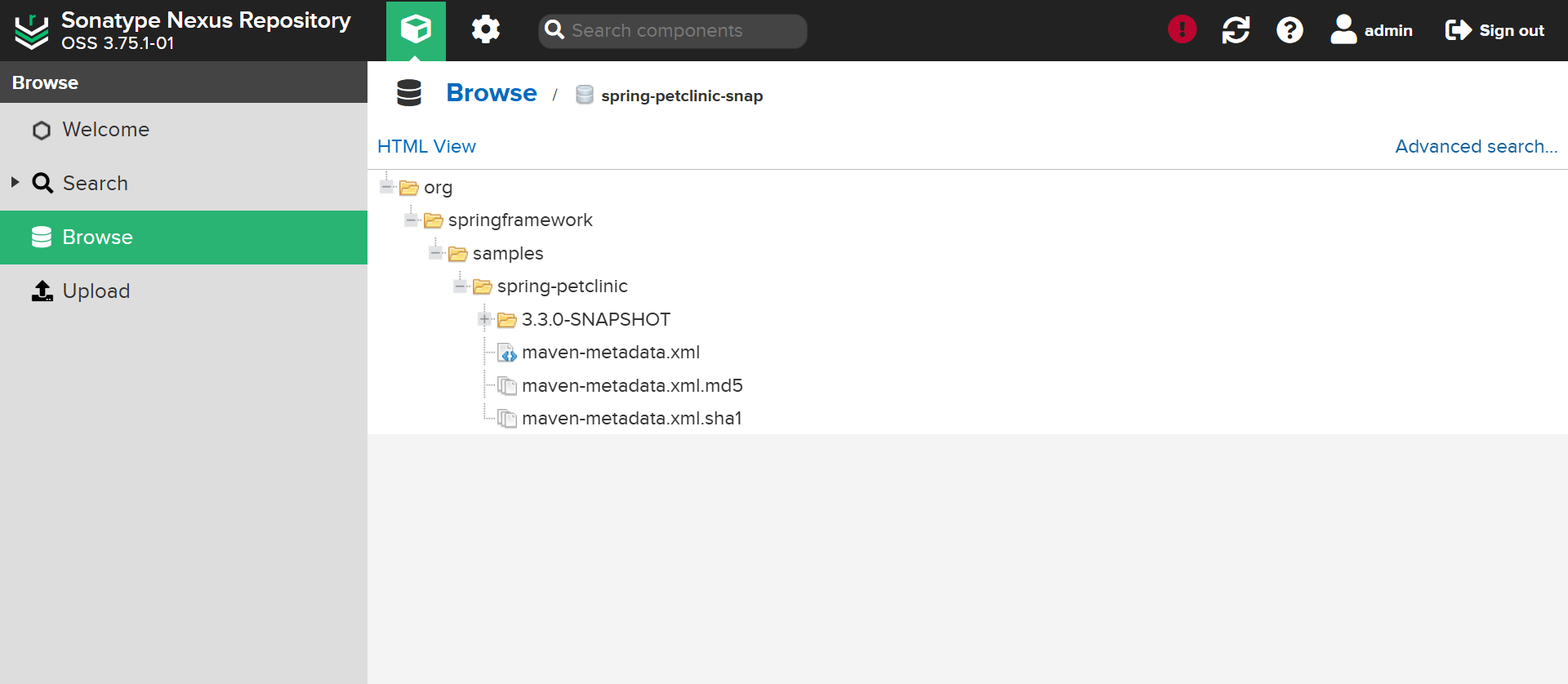Click the org folder icon

pos(409,188)
